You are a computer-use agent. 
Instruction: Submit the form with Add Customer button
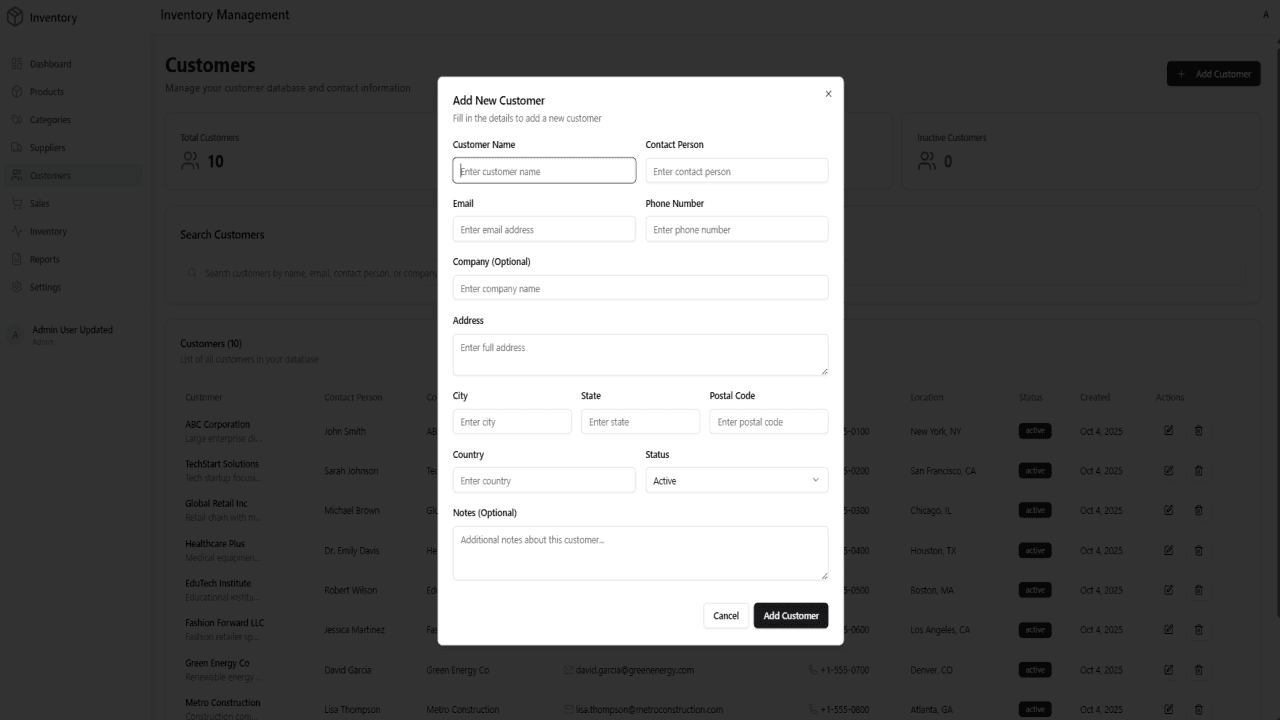coord(791,616)
